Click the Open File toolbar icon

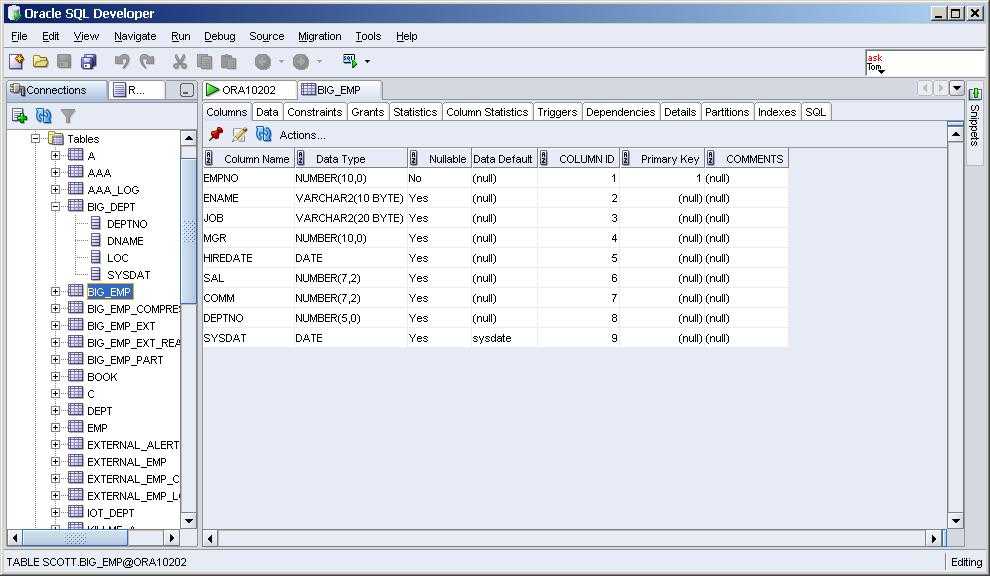point(40,62)
